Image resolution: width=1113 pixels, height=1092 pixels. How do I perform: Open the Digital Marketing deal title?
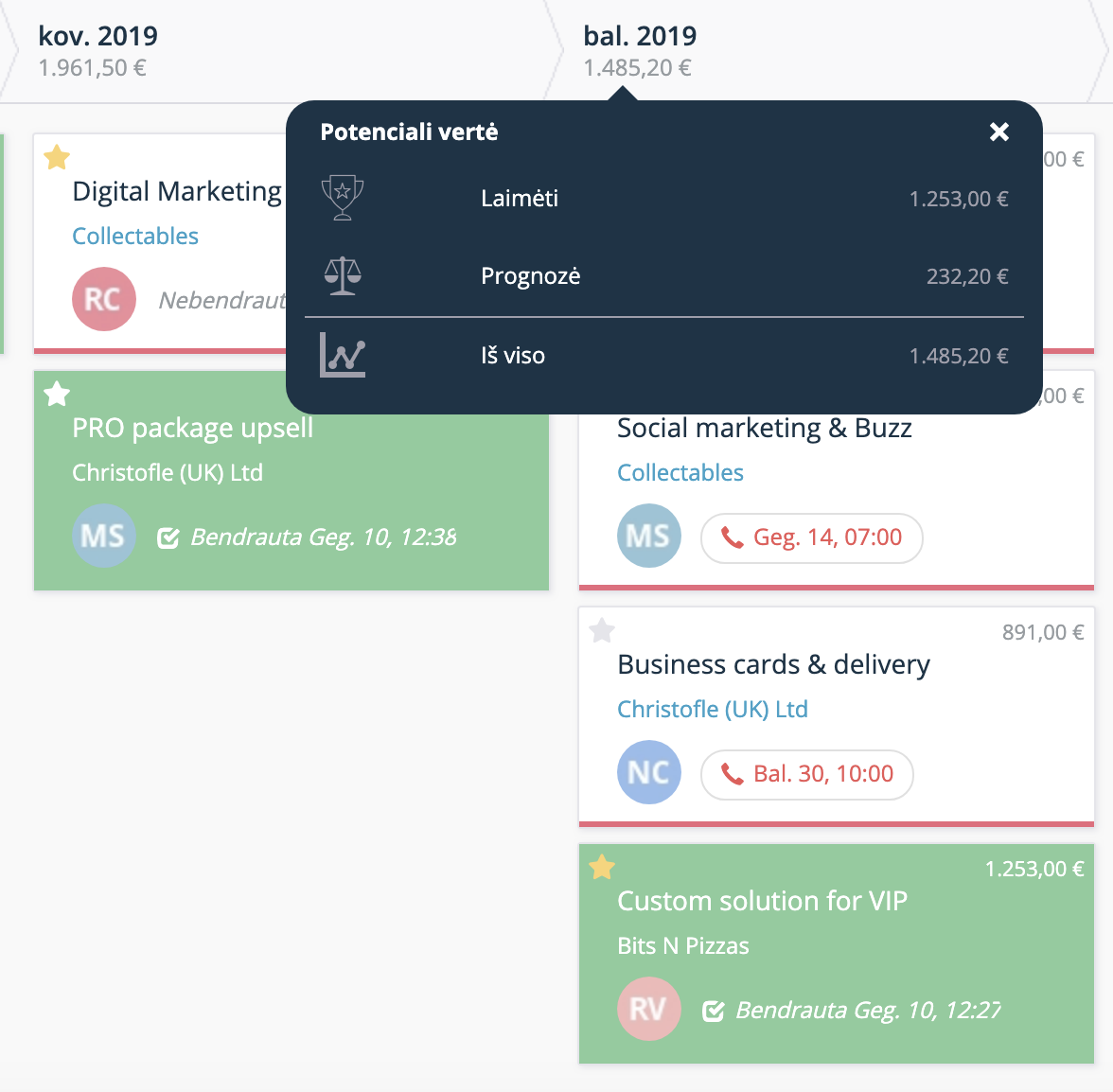coord(178,191)
